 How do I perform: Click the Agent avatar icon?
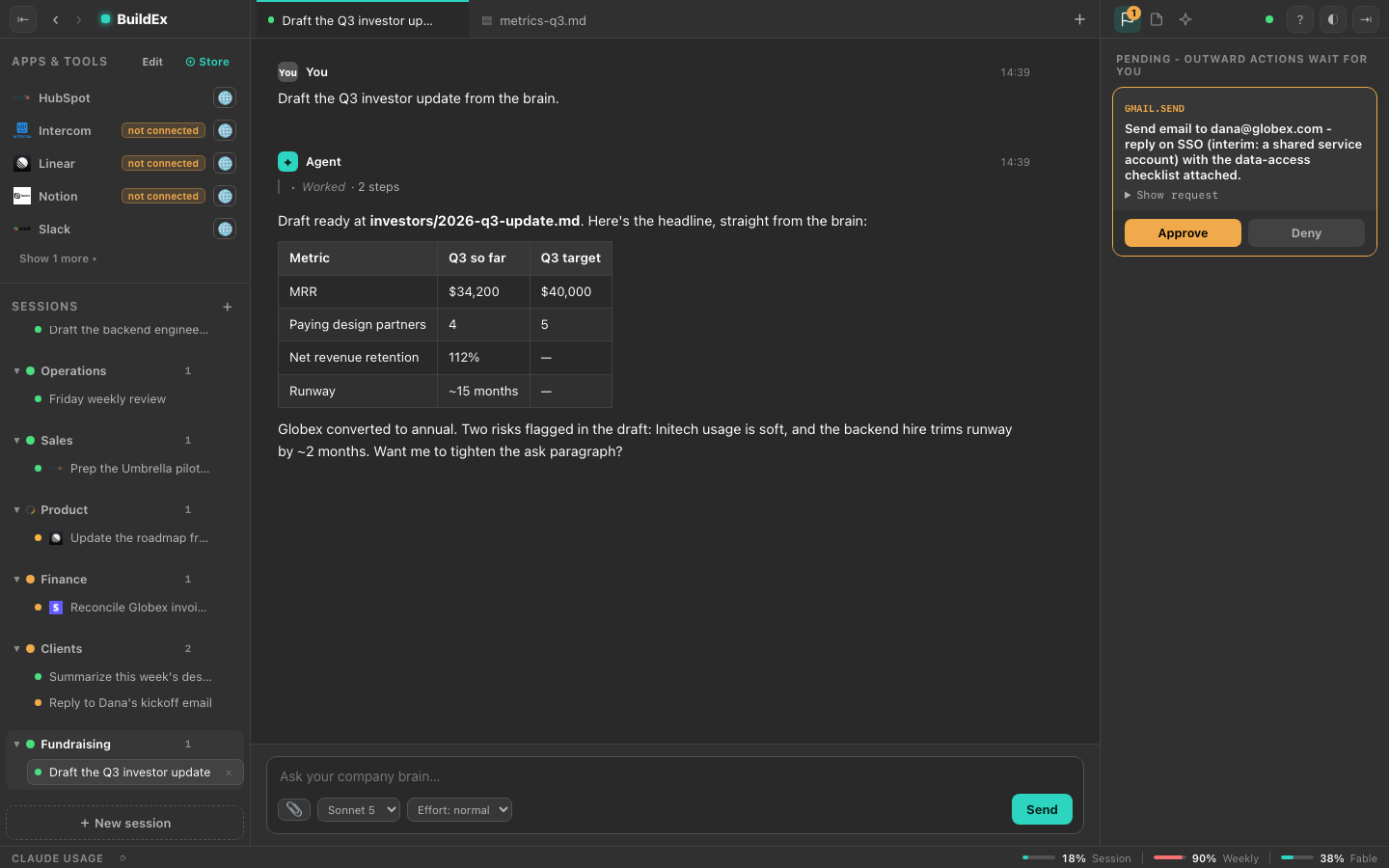coord(287,161)
